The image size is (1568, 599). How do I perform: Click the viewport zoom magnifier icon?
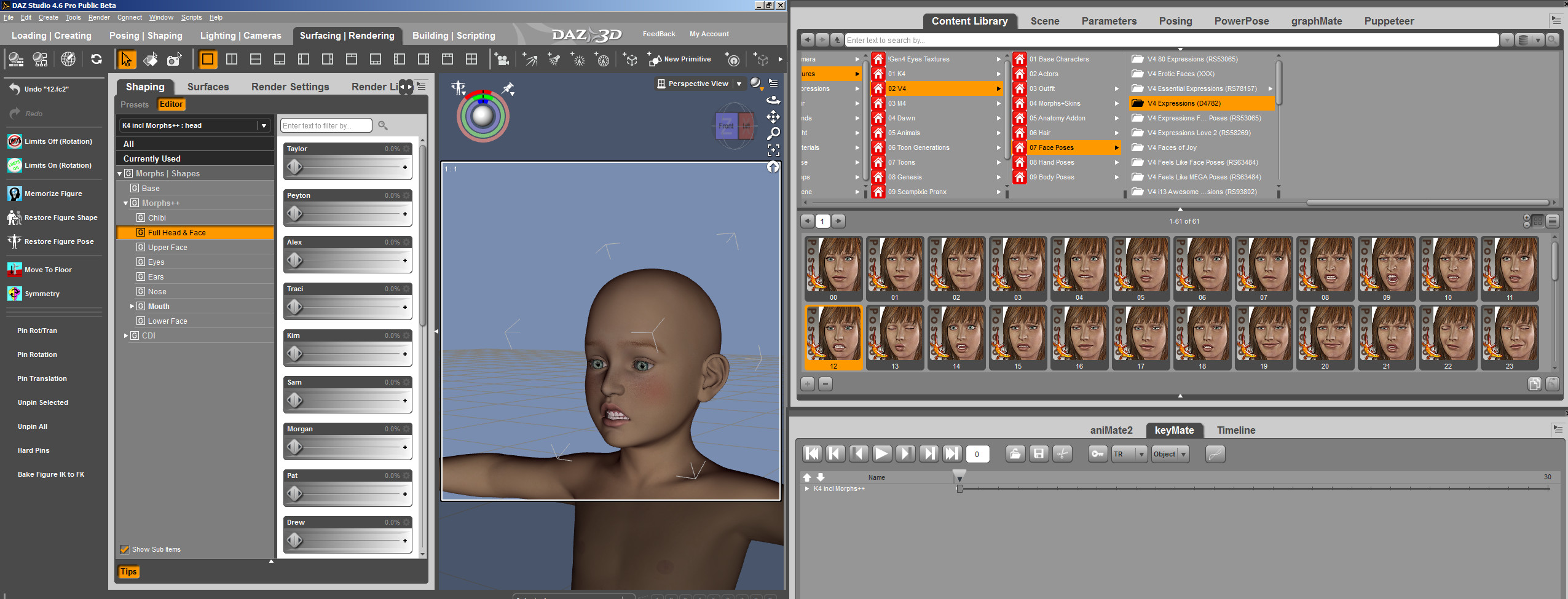(773, 133)
